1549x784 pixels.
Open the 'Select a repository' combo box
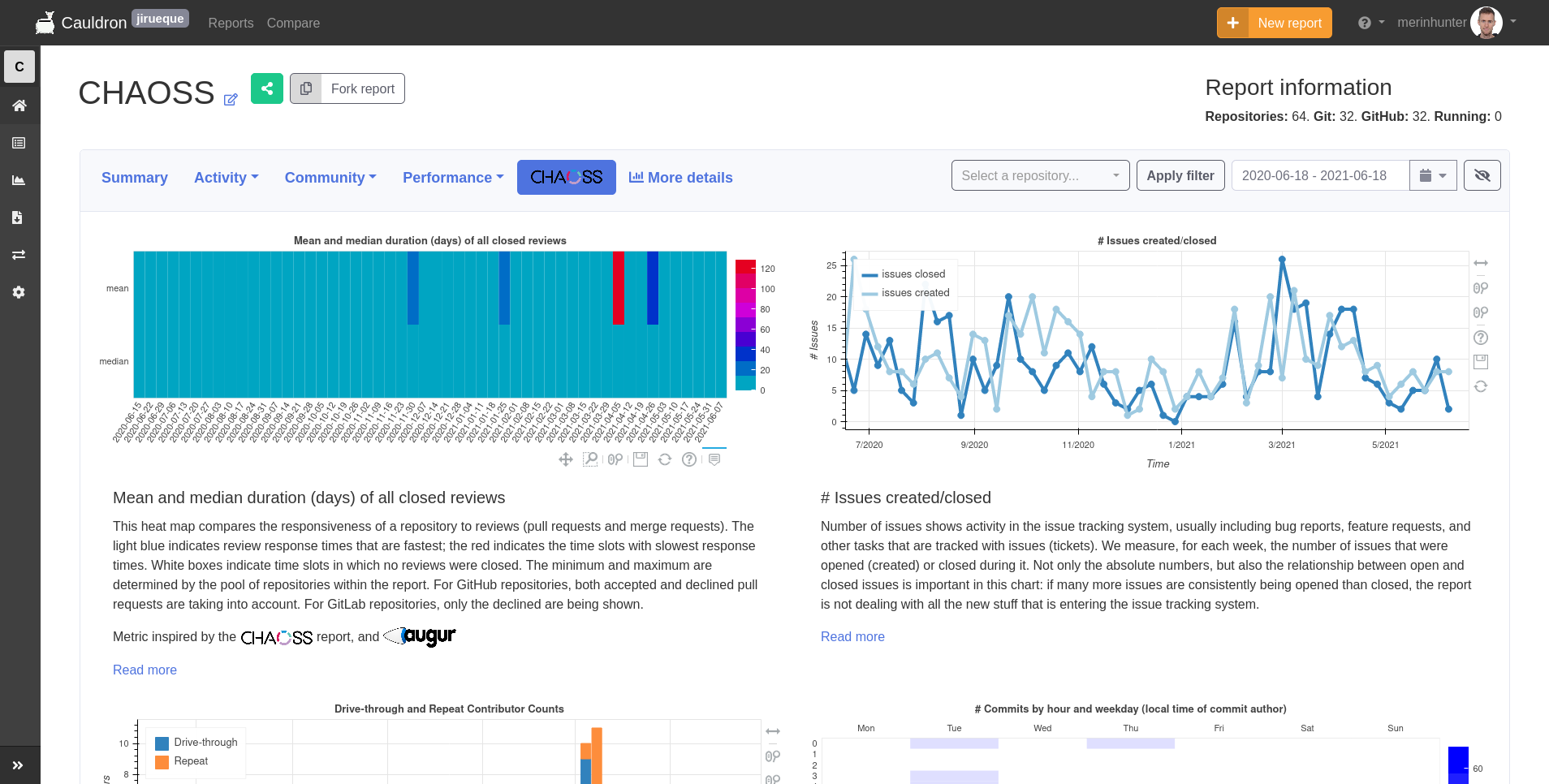click(1040, 175)
